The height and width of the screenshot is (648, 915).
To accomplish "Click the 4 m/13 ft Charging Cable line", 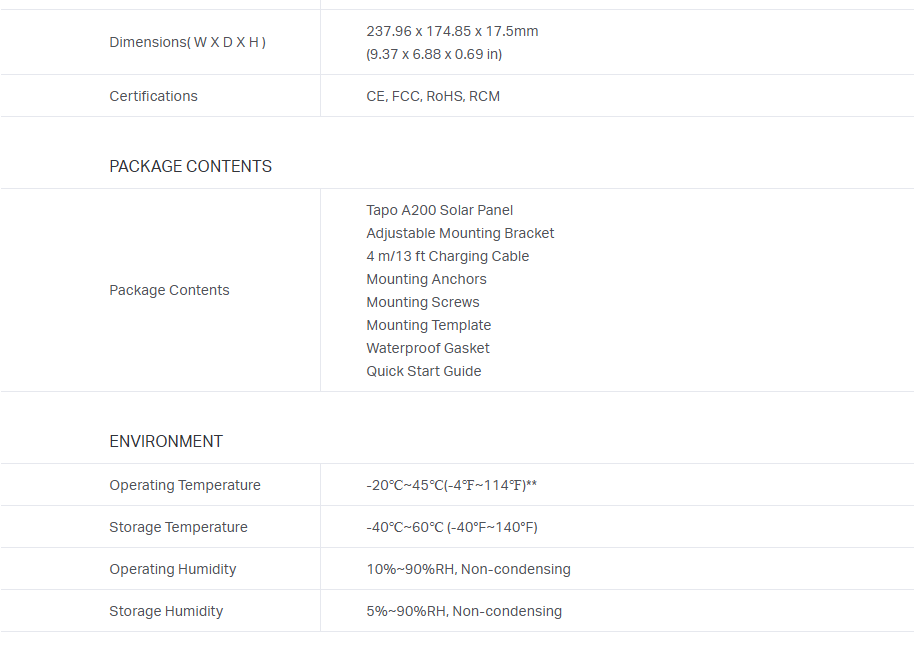I will tap(447, 256).
